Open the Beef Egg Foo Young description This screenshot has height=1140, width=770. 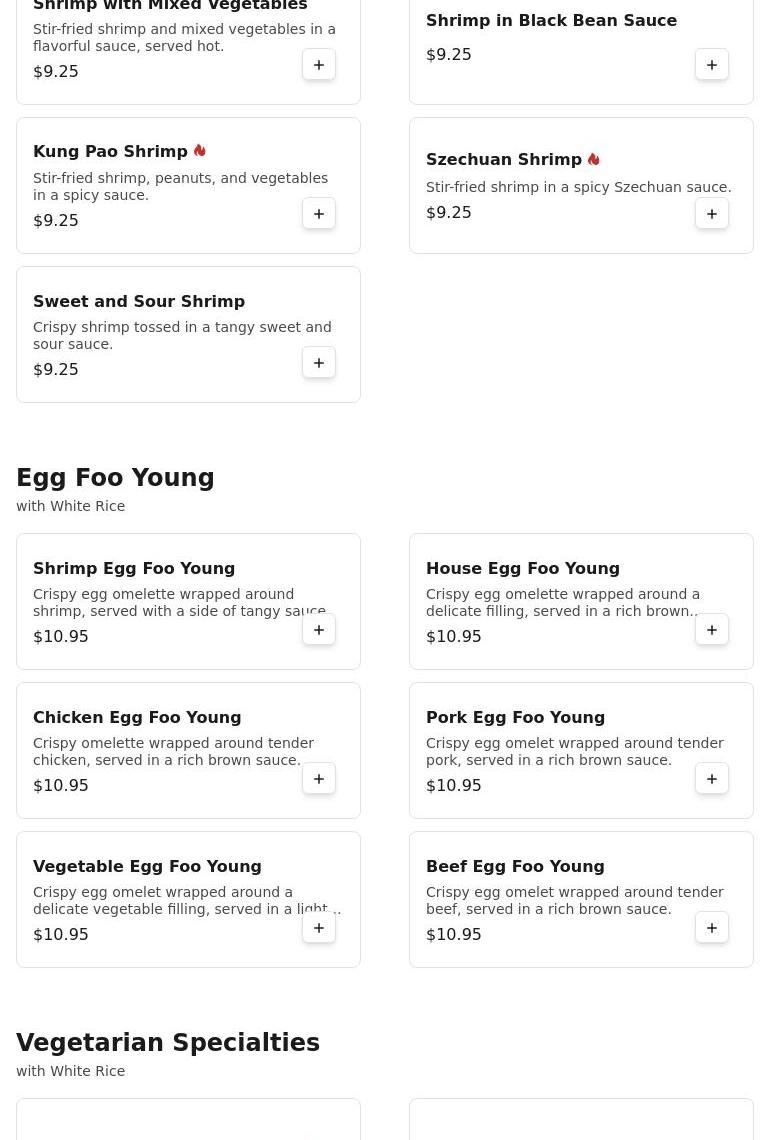click(x=574, y=900)
